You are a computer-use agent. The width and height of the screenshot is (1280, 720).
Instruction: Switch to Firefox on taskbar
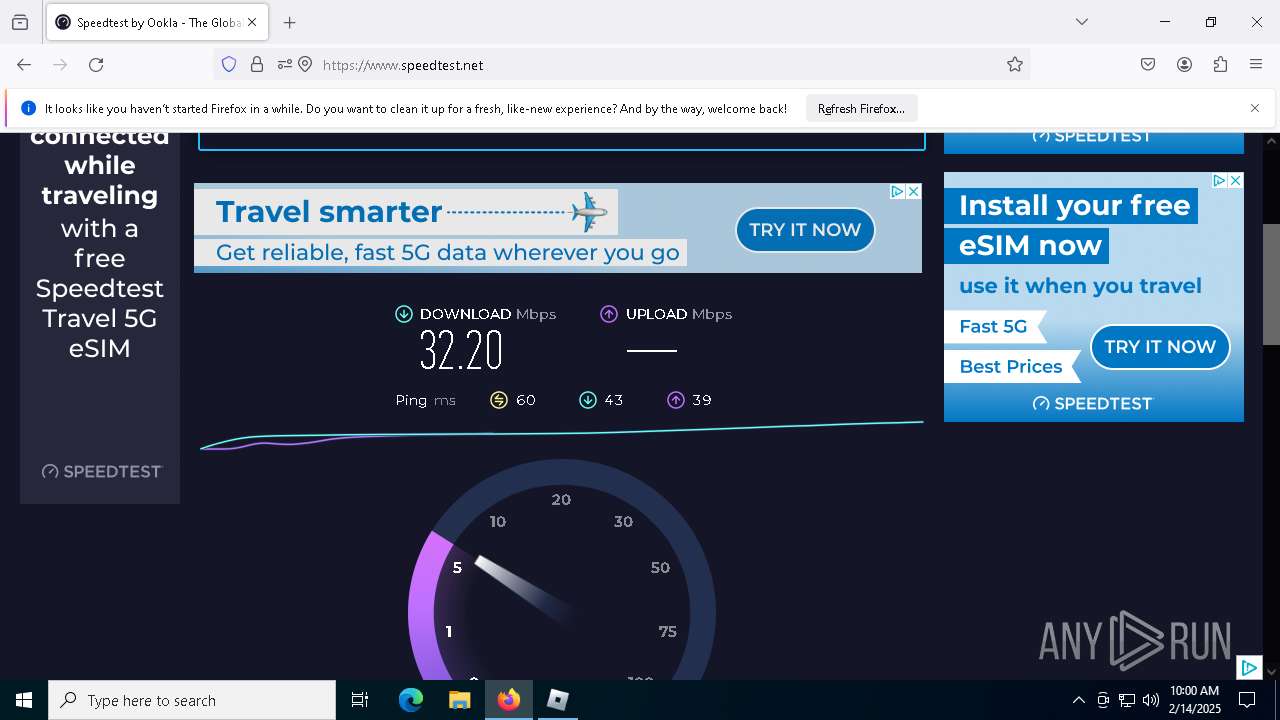click(509, 700)
